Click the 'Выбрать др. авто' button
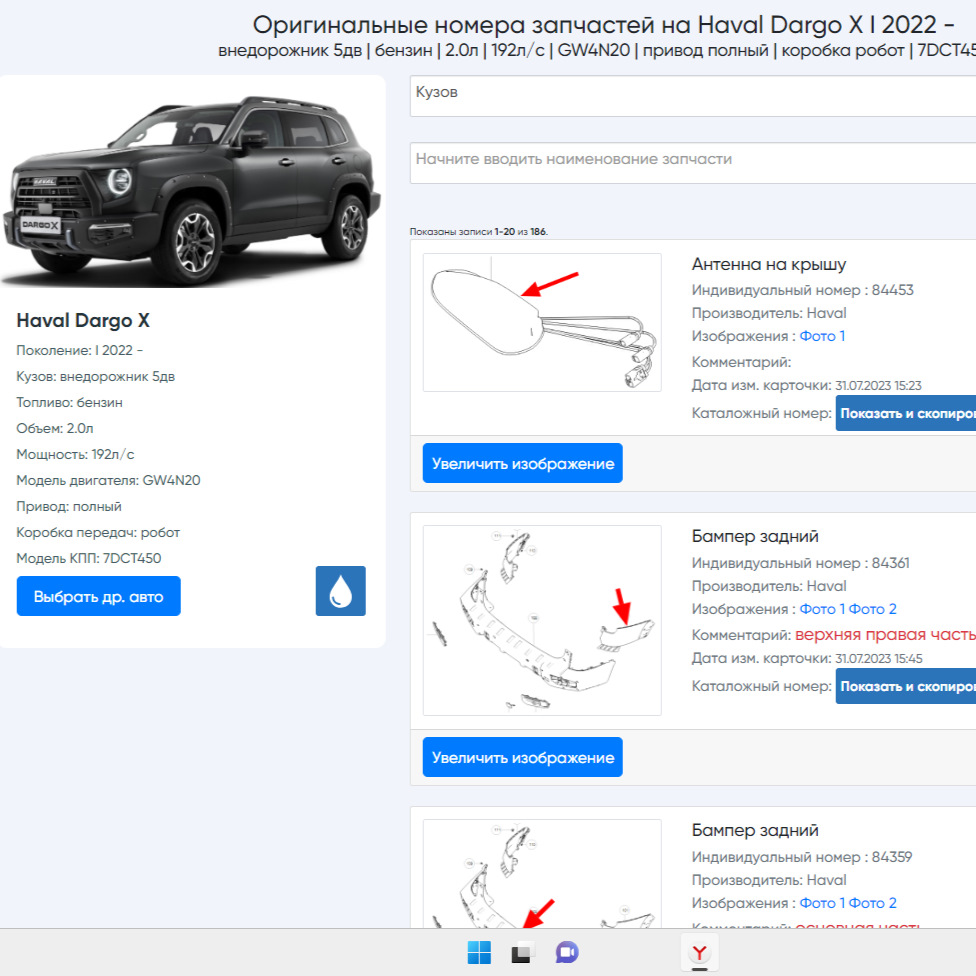976x976 pixels. pyautogui.click(x=98, y=596)
